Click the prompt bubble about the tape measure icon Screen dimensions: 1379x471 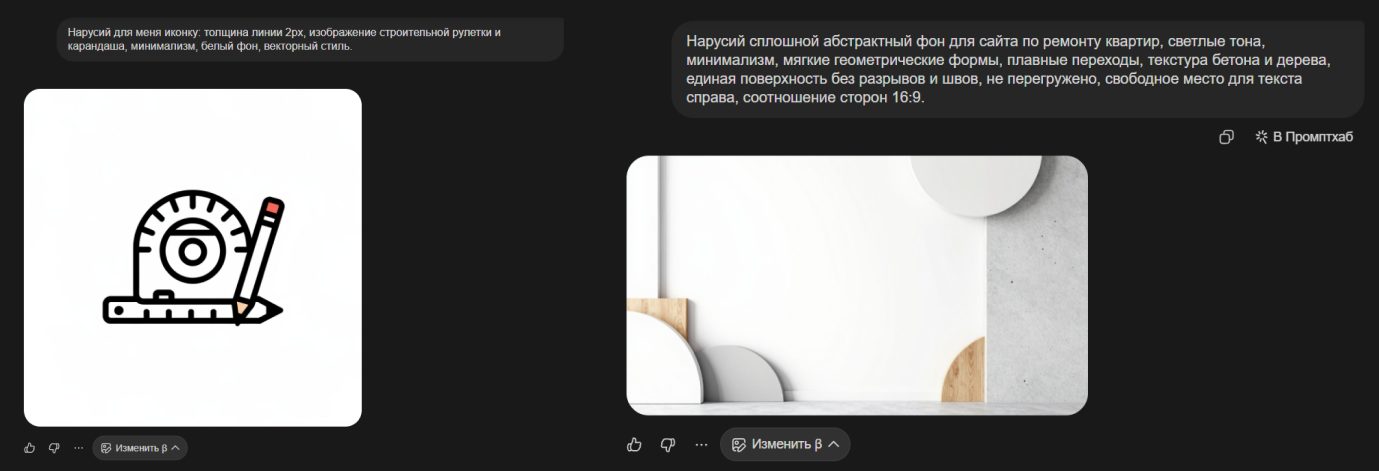click(x=310, y=39)
